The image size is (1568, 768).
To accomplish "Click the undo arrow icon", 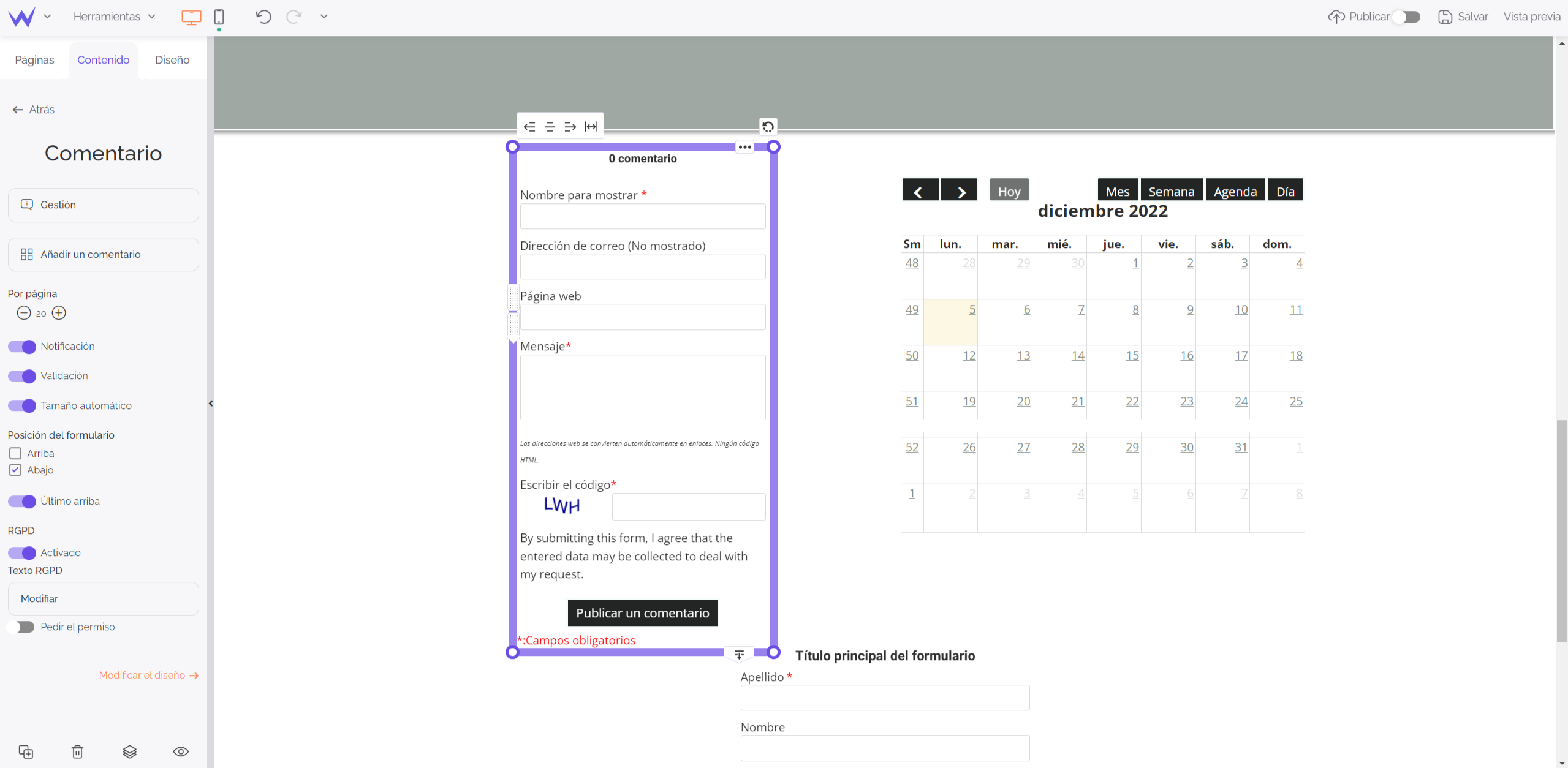I will pyautogui.click(x=263, y=17).
